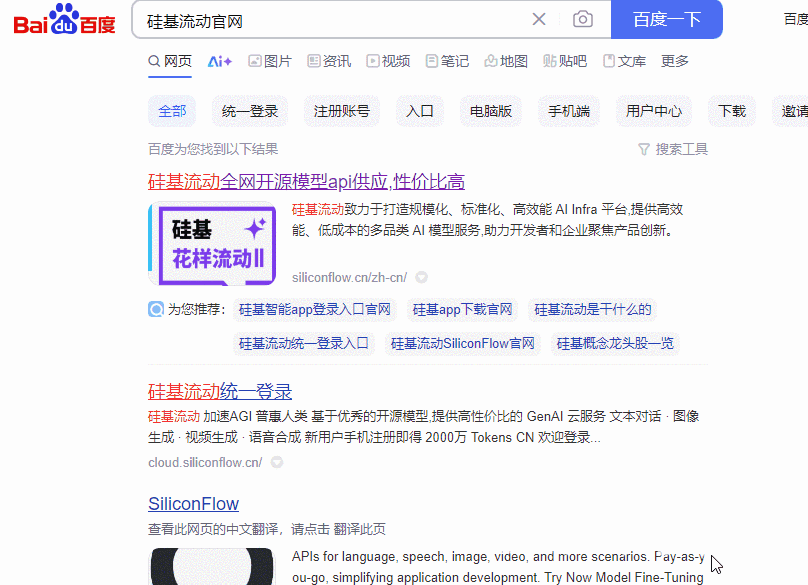The height and width of the screenshot is (585, 808).
Task: Select the 统一登录 filter chip
Action: point(250,111)
